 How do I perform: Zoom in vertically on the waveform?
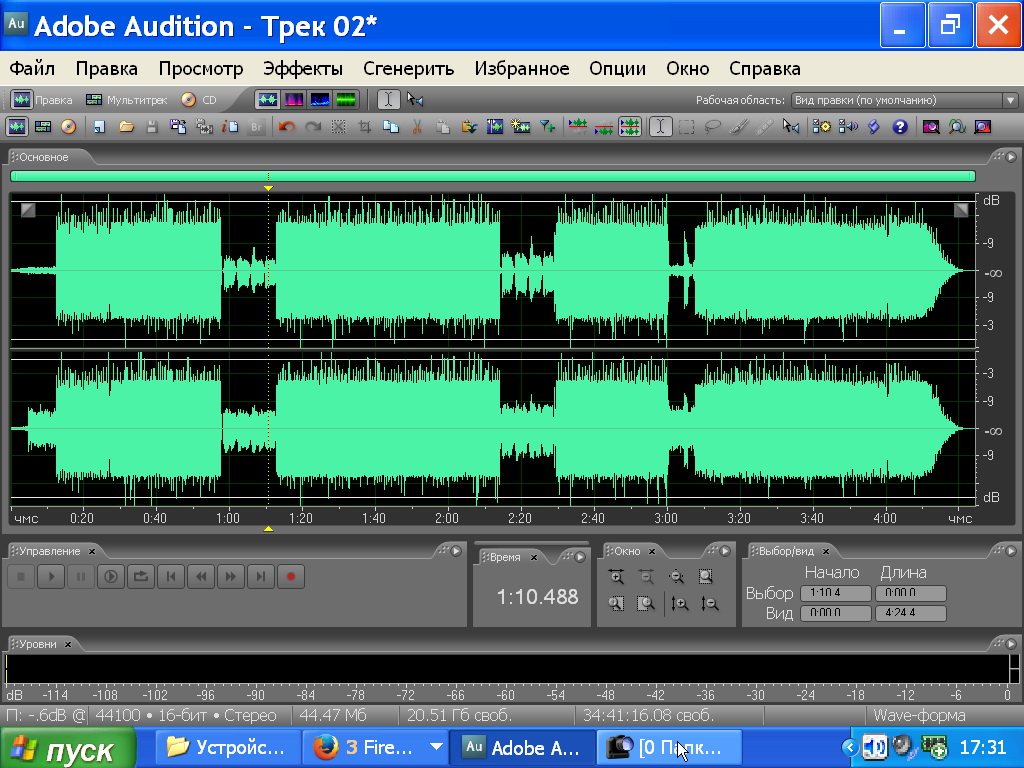click(680, 604)
